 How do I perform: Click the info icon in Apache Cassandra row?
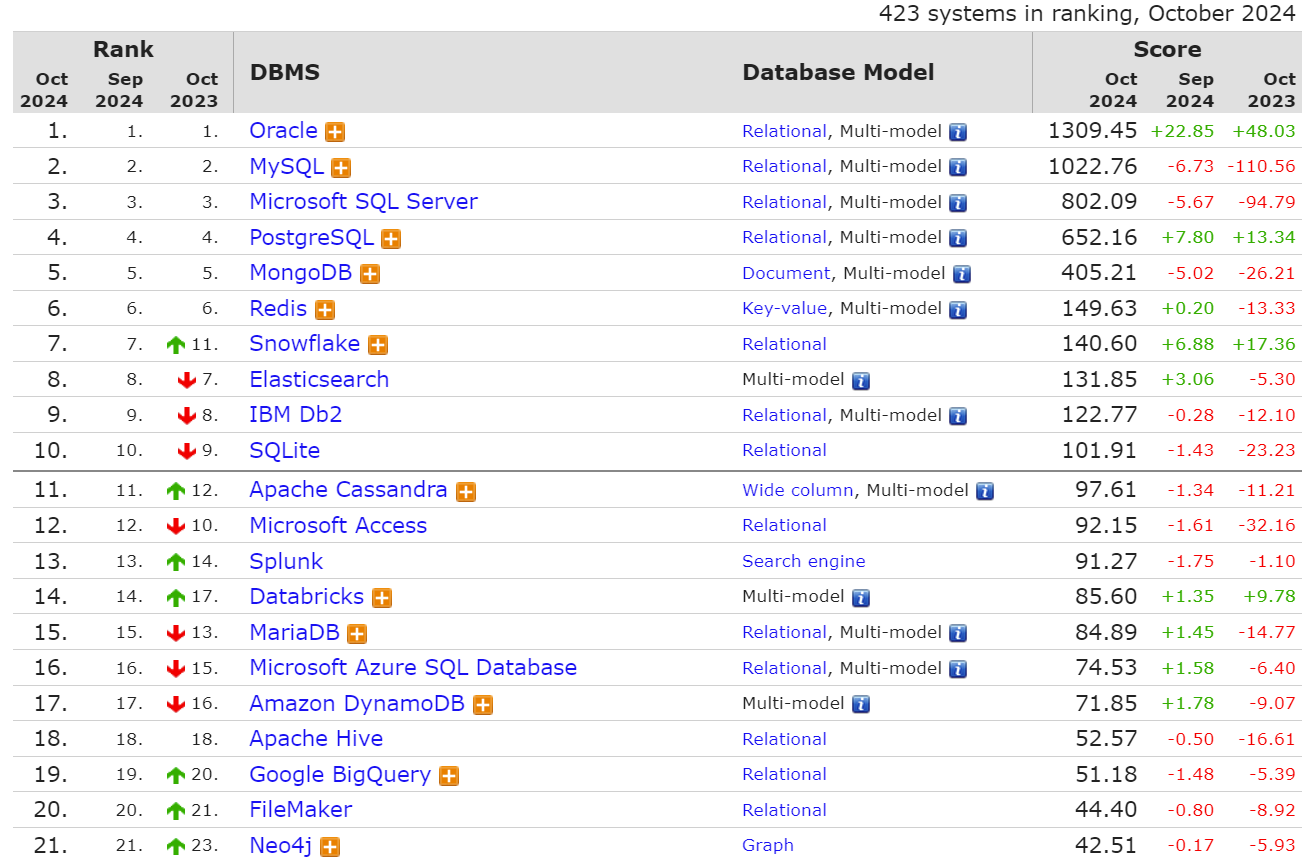(x=985, y=491)
